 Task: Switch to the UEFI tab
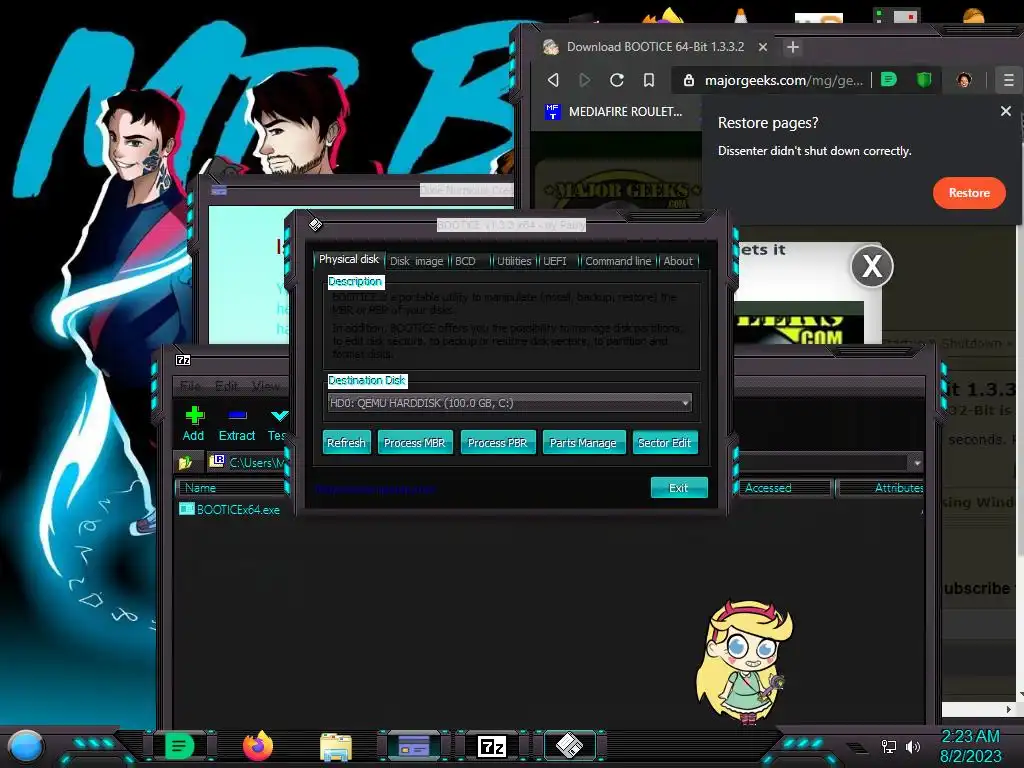click(x=555, y=261)
